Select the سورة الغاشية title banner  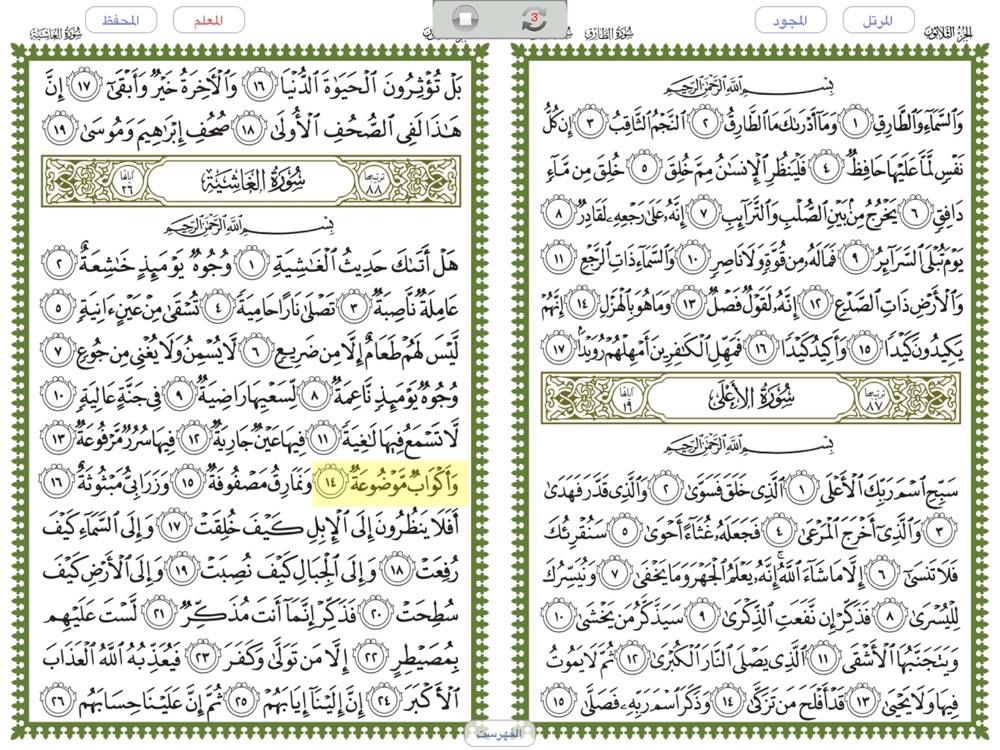[251, 181]
